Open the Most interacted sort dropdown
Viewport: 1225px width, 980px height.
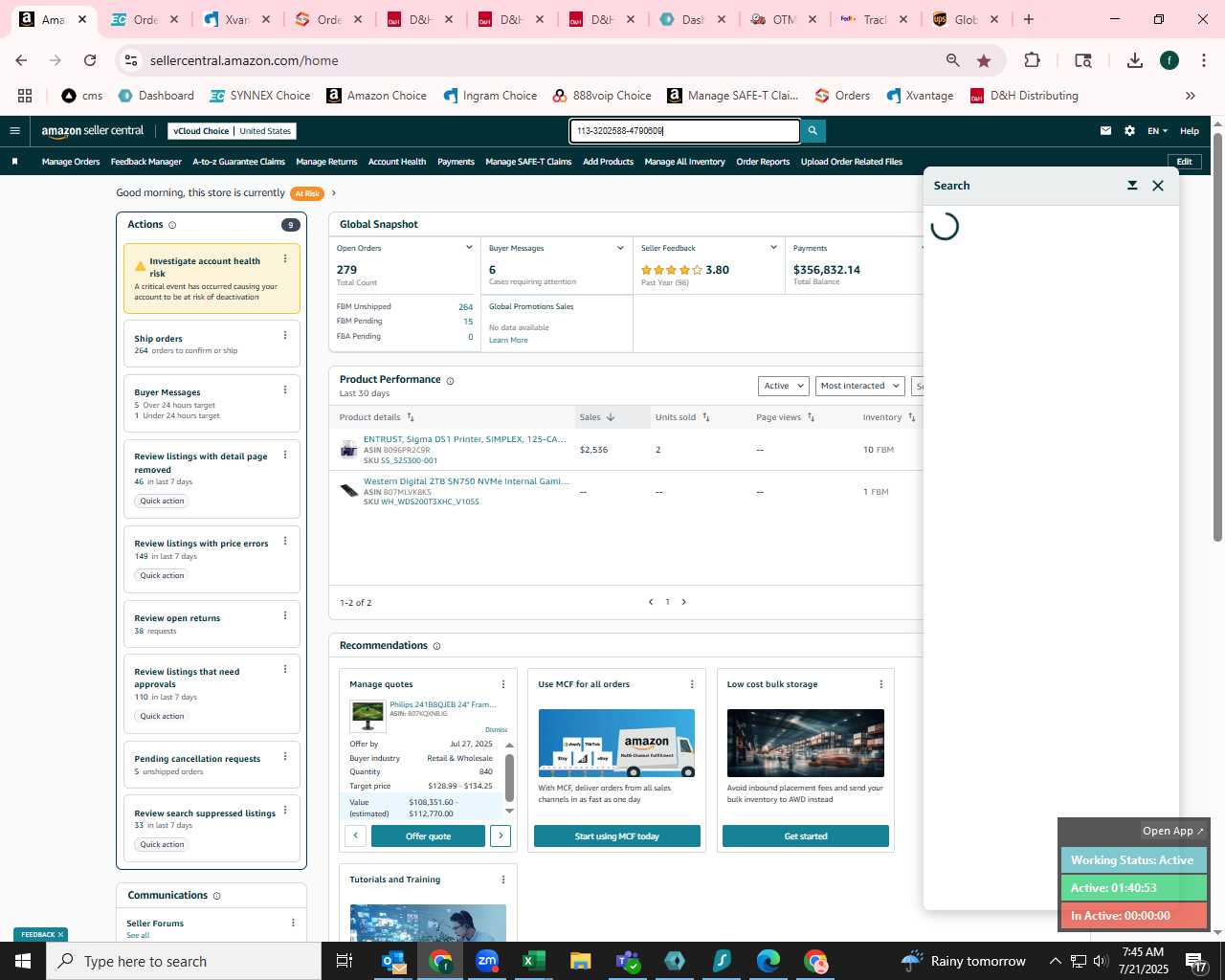(x=859, y=386)
